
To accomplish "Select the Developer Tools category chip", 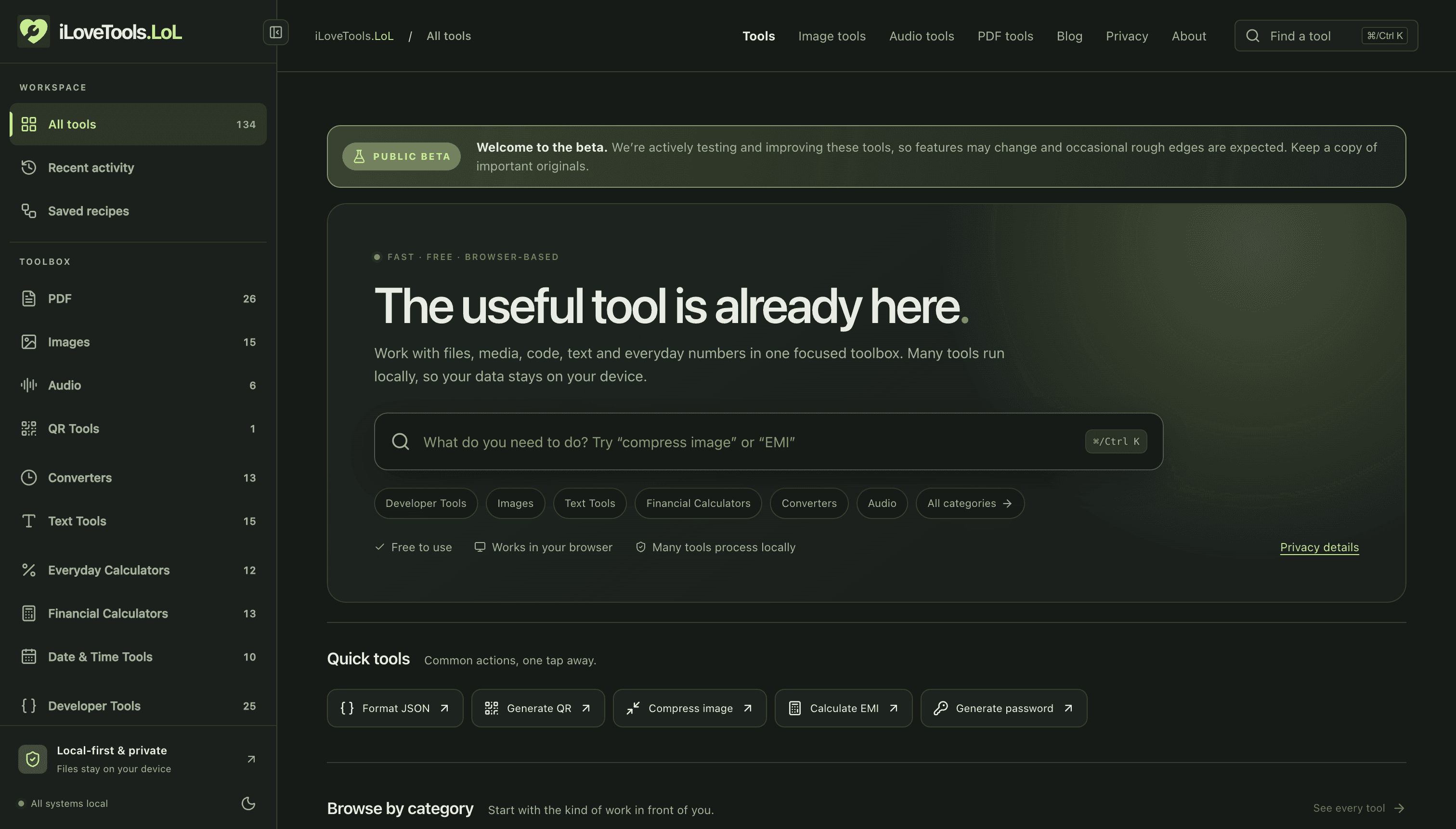I will (426, 504).
